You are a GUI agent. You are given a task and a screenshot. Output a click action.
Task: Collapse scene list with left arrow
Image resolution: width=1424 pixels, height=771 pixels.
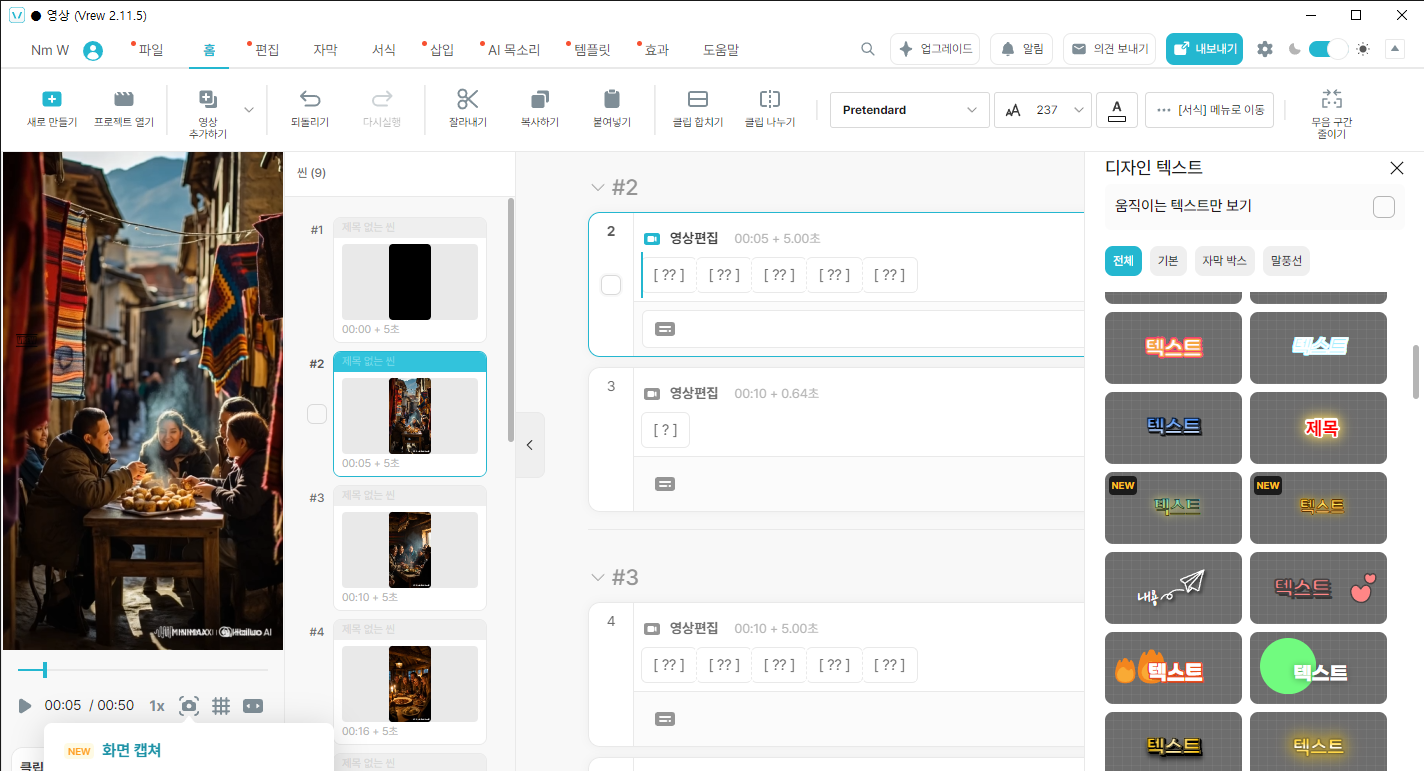pyautogui.click(x=530, y=445)
